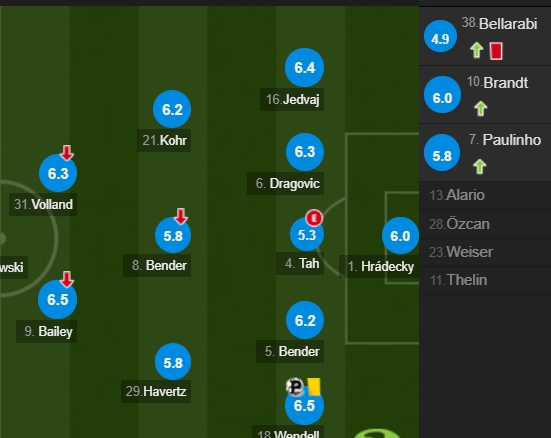Image resolution: width=551 pixels, height=438 pixels.
Task: Click Bailey's red substituted-off arrow icon
Action: point(67,279)
